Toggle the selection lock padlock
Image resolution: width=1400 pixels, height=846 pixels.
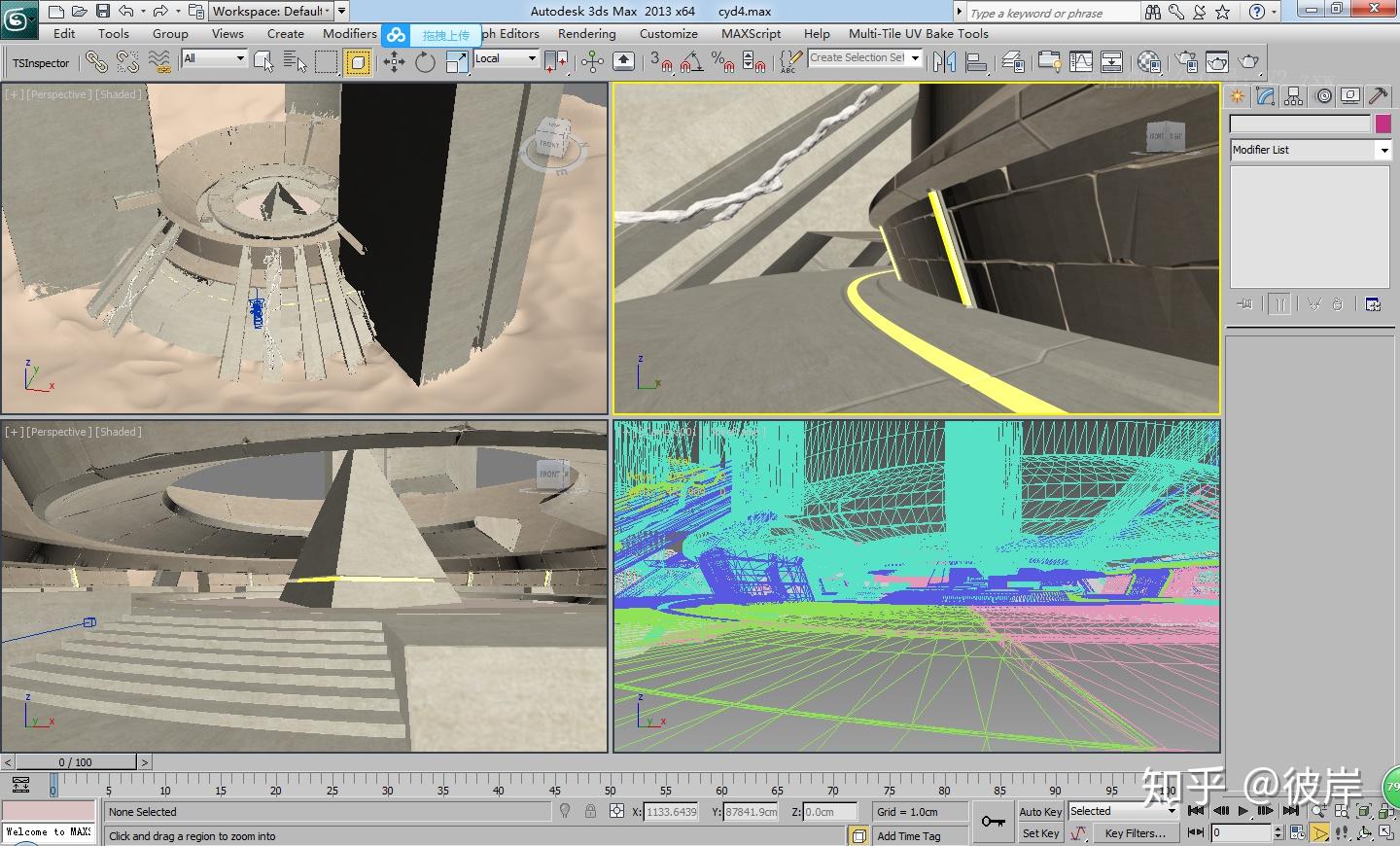pos(590,811)
